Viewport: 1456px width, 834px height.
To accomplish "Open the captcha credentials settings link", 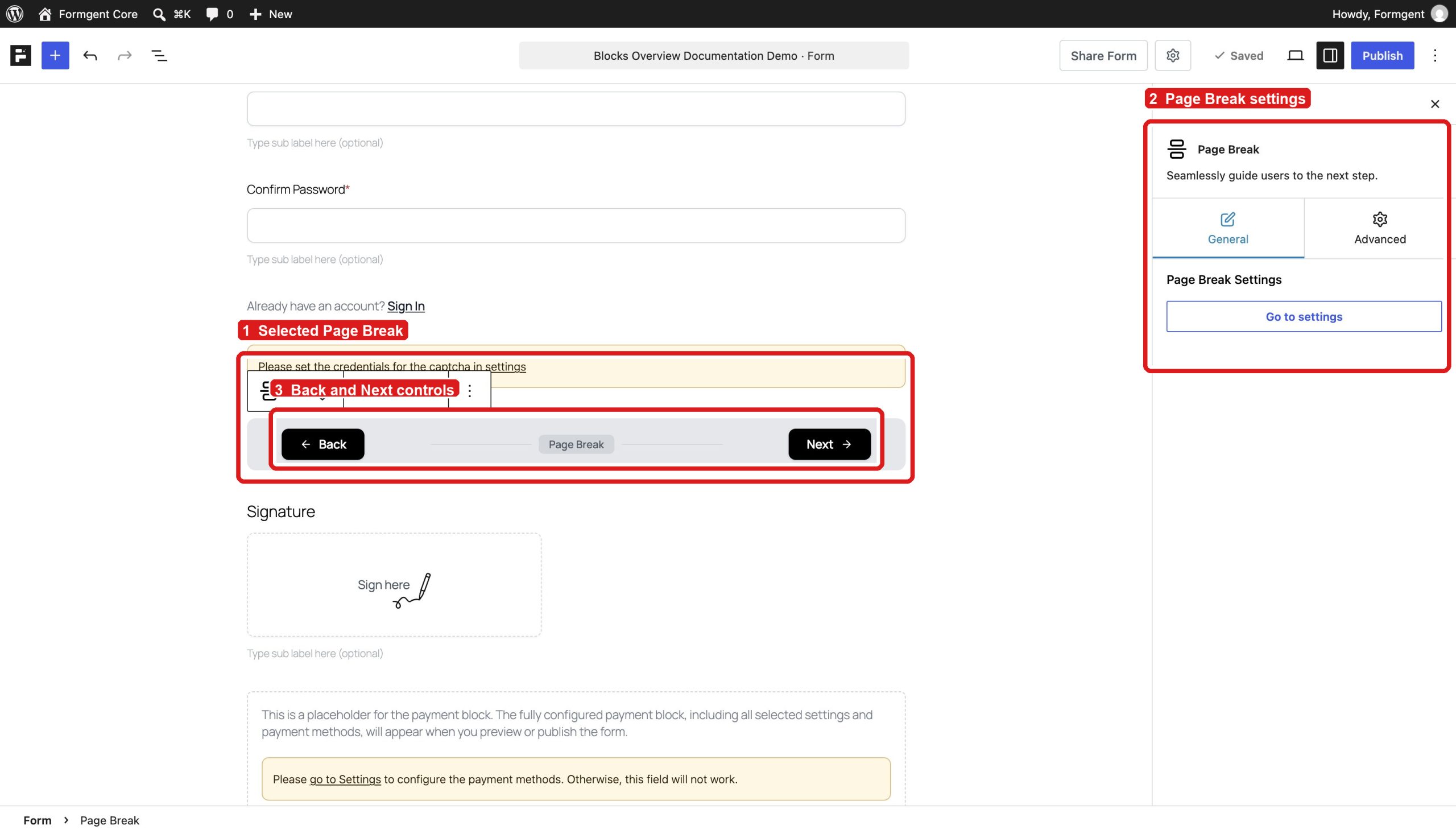I will coord(505,366).
